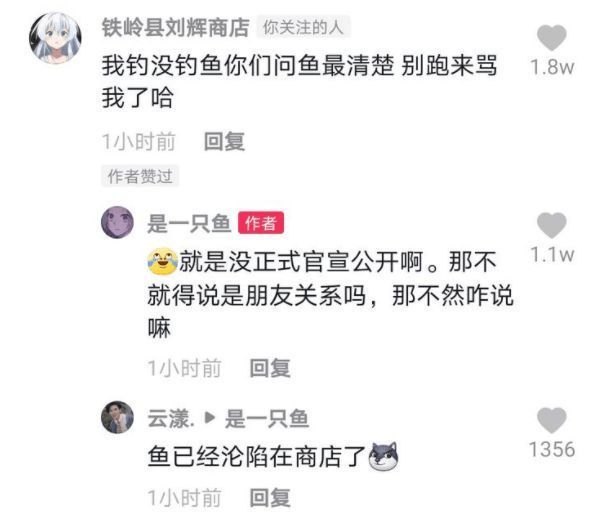Image resolution: width=604 pixels, height=515 pixels.
Task: Reply to 云漾's comment about 商店
Action: point(270,497)
